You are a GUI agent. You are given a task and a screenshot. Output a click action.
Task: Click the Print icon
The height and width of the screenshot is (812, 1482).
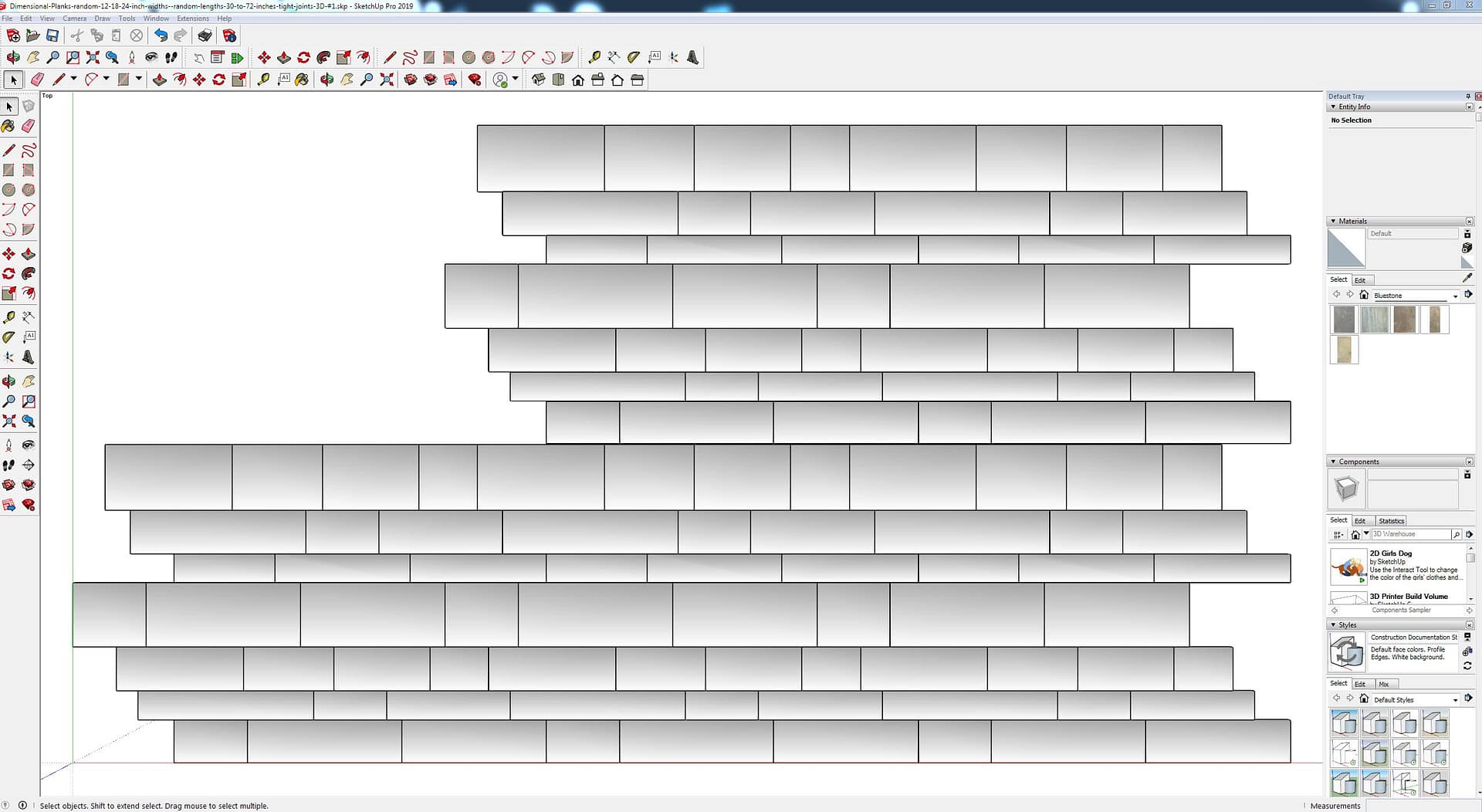click(205, 36)
